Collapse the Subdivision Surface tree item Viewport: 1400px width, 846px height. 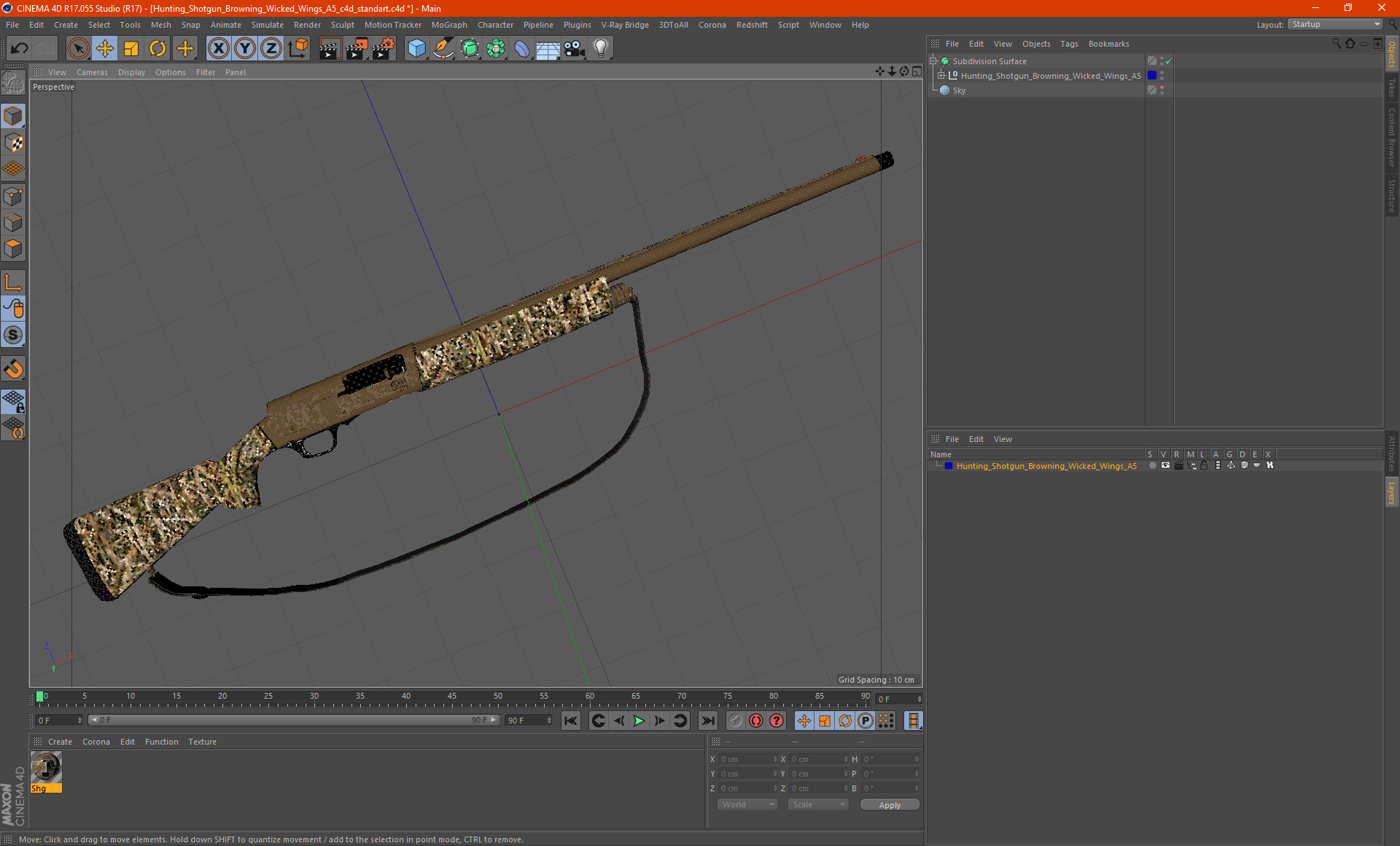(x=933, y=61)
